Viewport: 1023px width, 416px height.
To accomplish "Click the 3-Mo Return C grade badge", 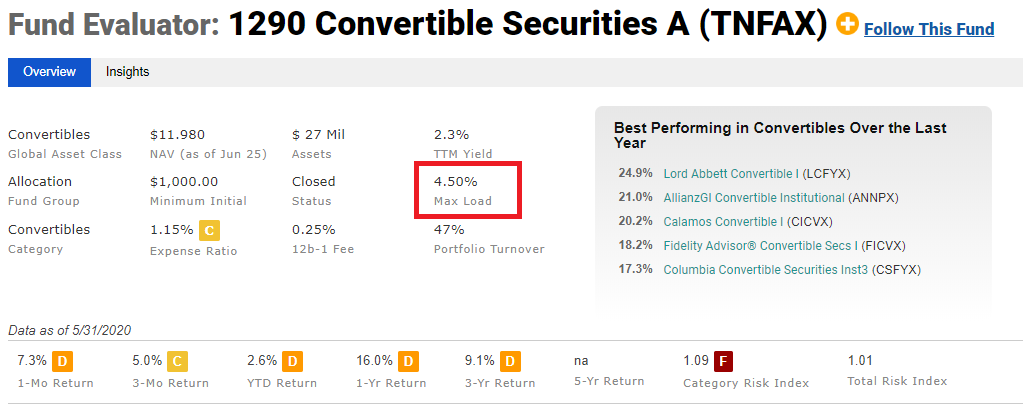I will (177, 361).
